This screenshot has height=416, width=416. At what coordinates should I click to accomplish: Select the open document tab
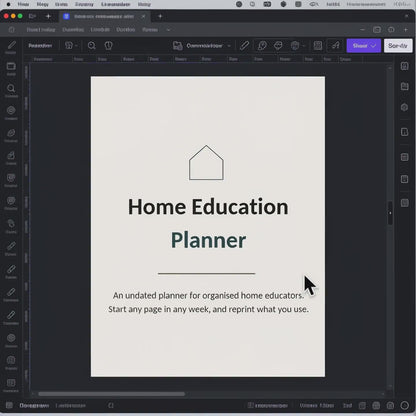(x=105, y=16)
